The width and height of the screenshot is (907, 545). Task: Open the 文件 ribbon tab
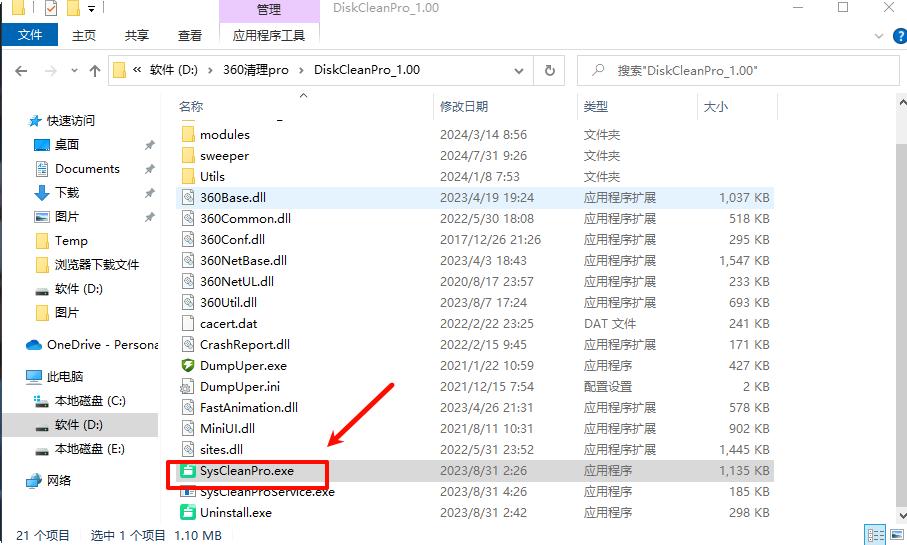coord(30,35)
